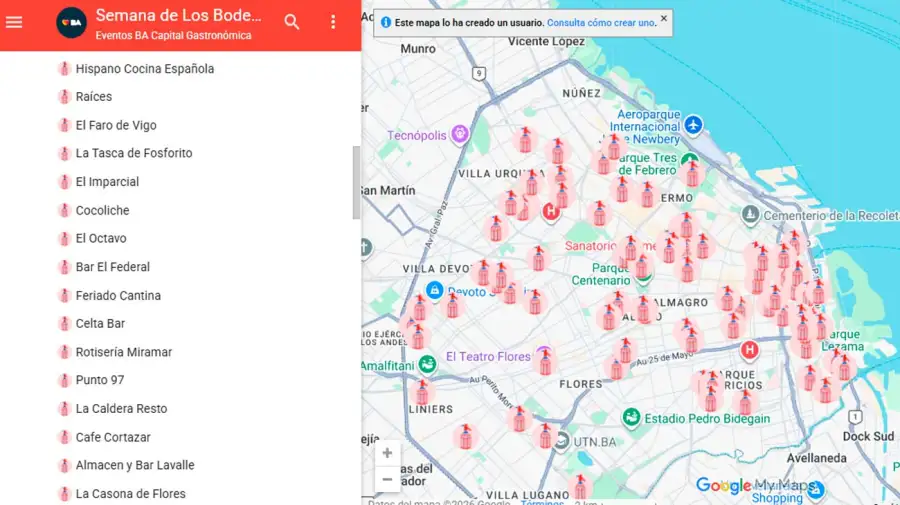Click the Google My Maps logo
Viewport: 900px width, 505px height.
[753, 485]
